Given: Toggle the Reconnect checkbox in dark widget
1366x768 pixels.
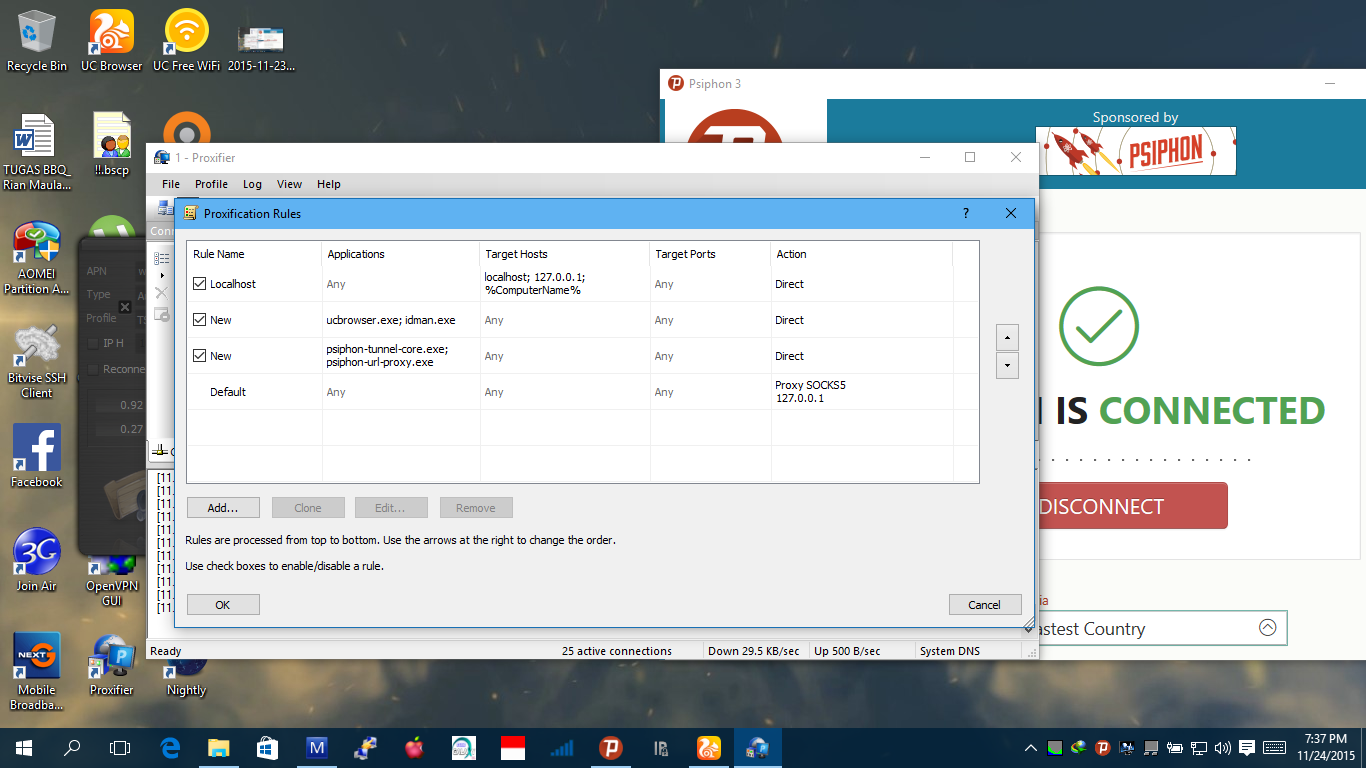Looking at the screenshot, I should pyautogui.click(x=93, y=369).
